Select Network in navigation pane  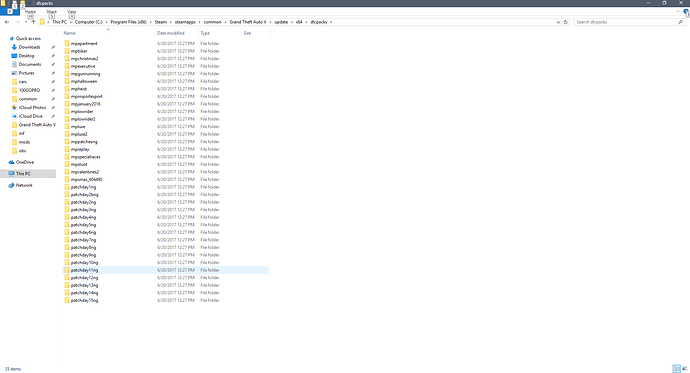pos(24,185)
